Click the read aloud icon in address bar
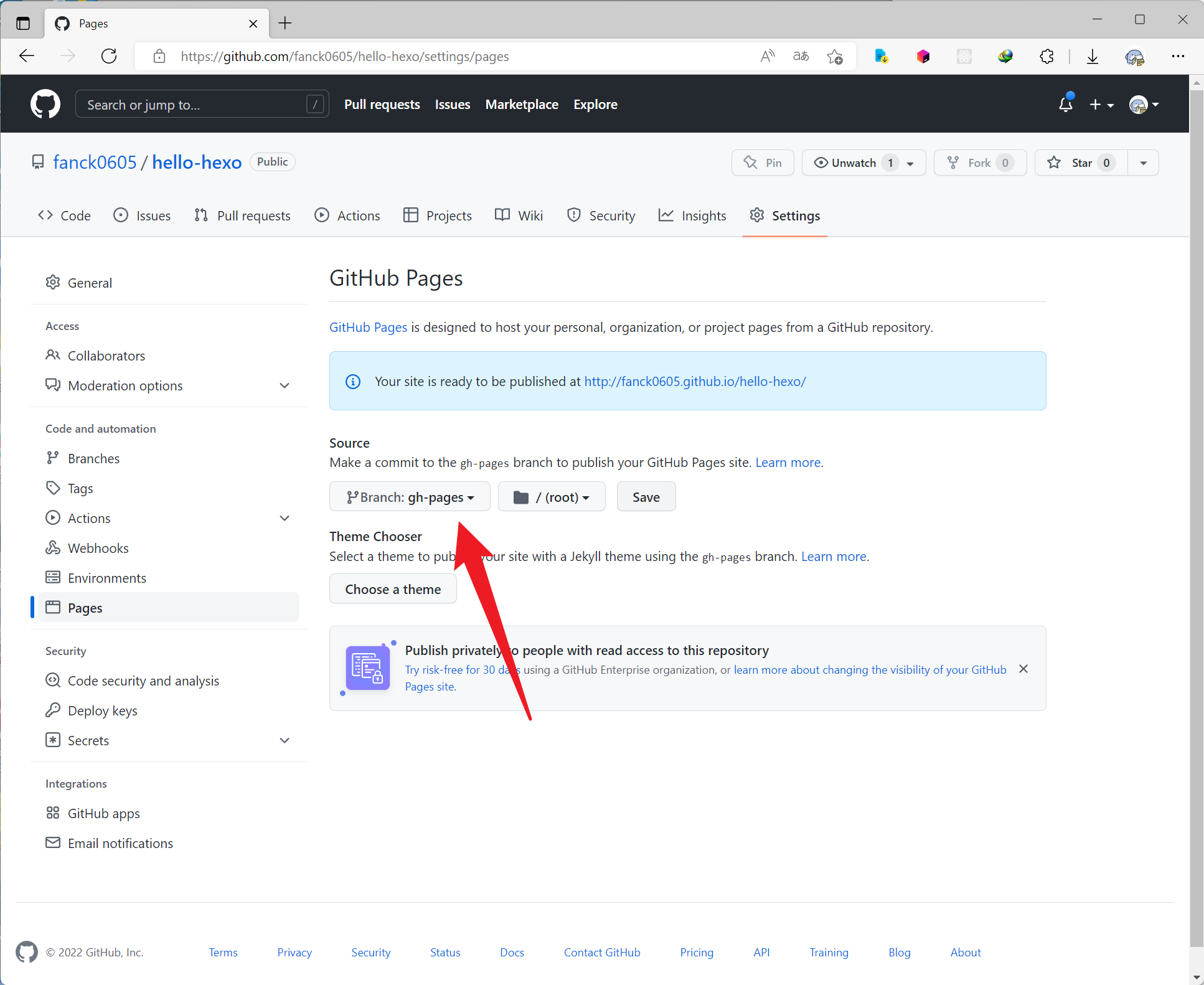 coord(768,56)
